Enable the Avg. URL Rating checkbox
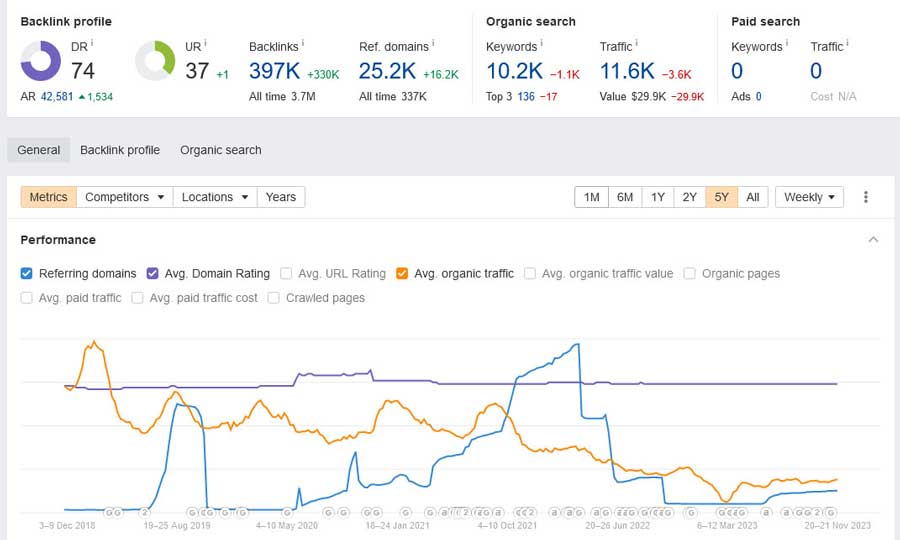The width and height of the screenshot is (900, 540). [287, 273]
